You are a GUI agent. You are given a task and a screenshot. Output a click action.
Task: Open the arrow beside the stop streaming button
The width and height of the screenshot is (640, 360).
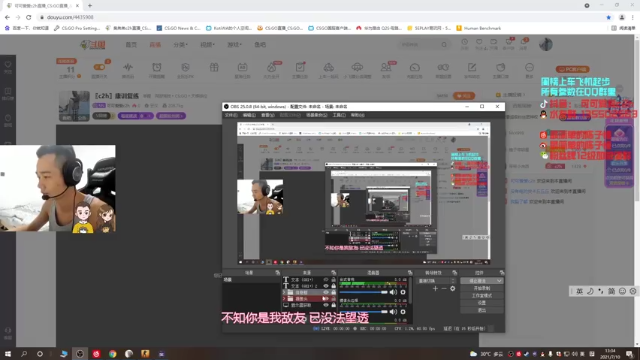(499, 281)
